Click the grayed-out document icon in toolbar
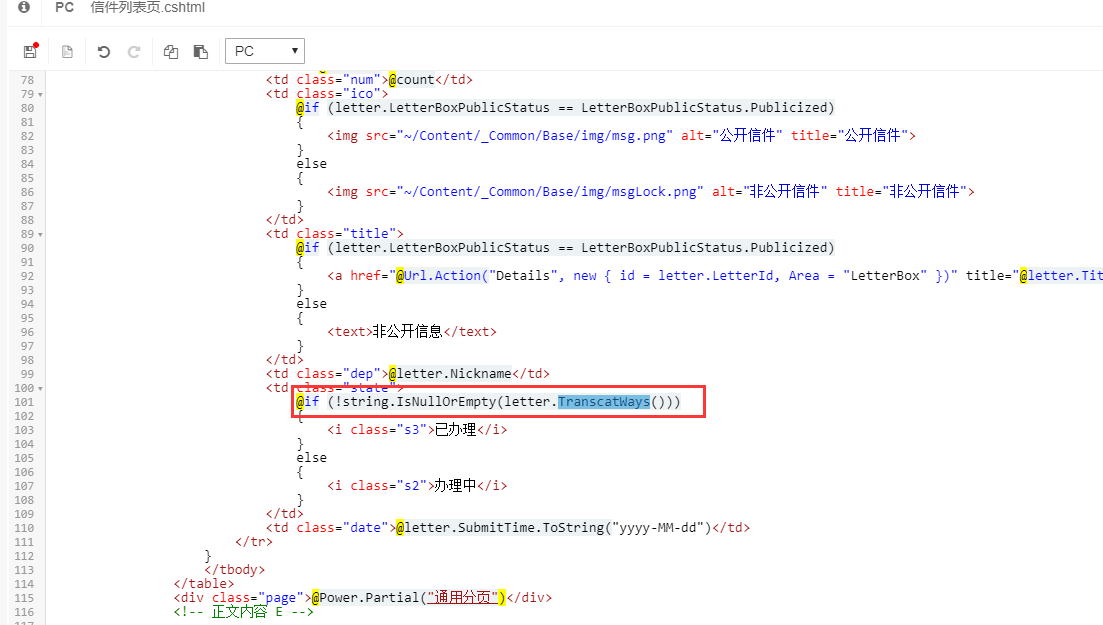 (68, 51)
